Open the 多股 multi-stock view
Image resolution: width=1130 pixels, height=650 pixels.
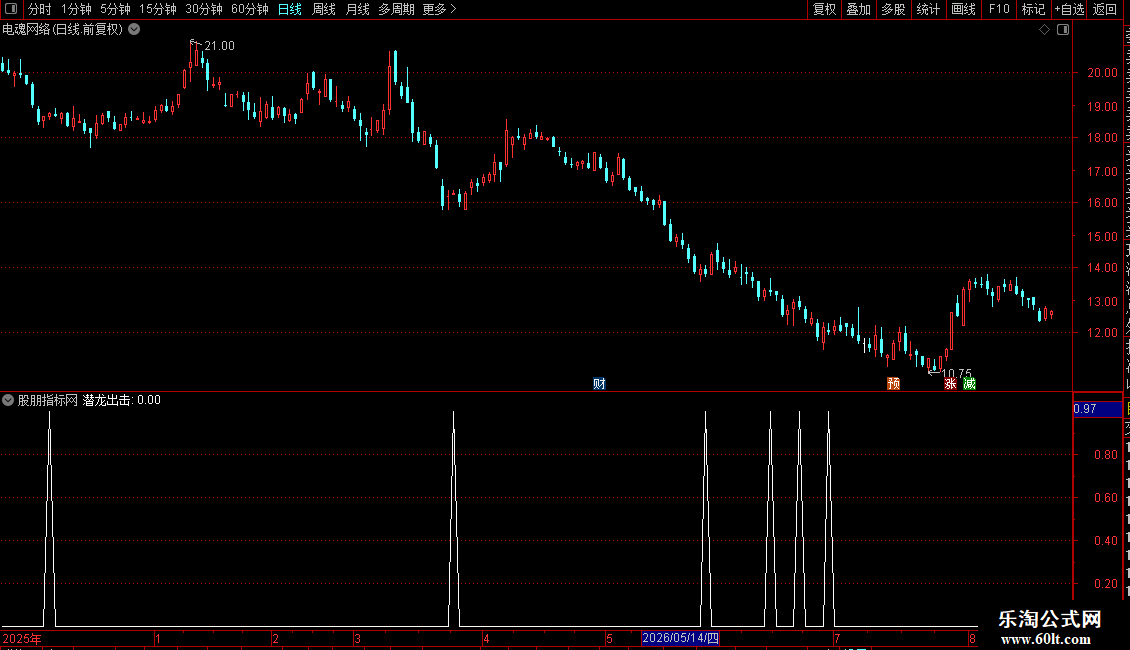click(893, 9)
